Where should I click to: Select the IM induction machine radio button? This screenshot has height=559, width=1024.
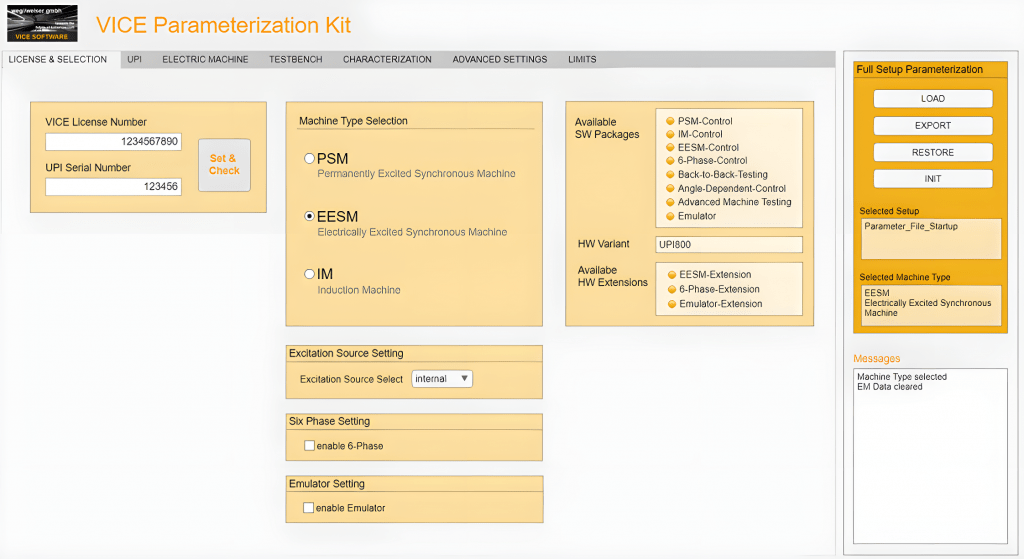pos(310,274)
